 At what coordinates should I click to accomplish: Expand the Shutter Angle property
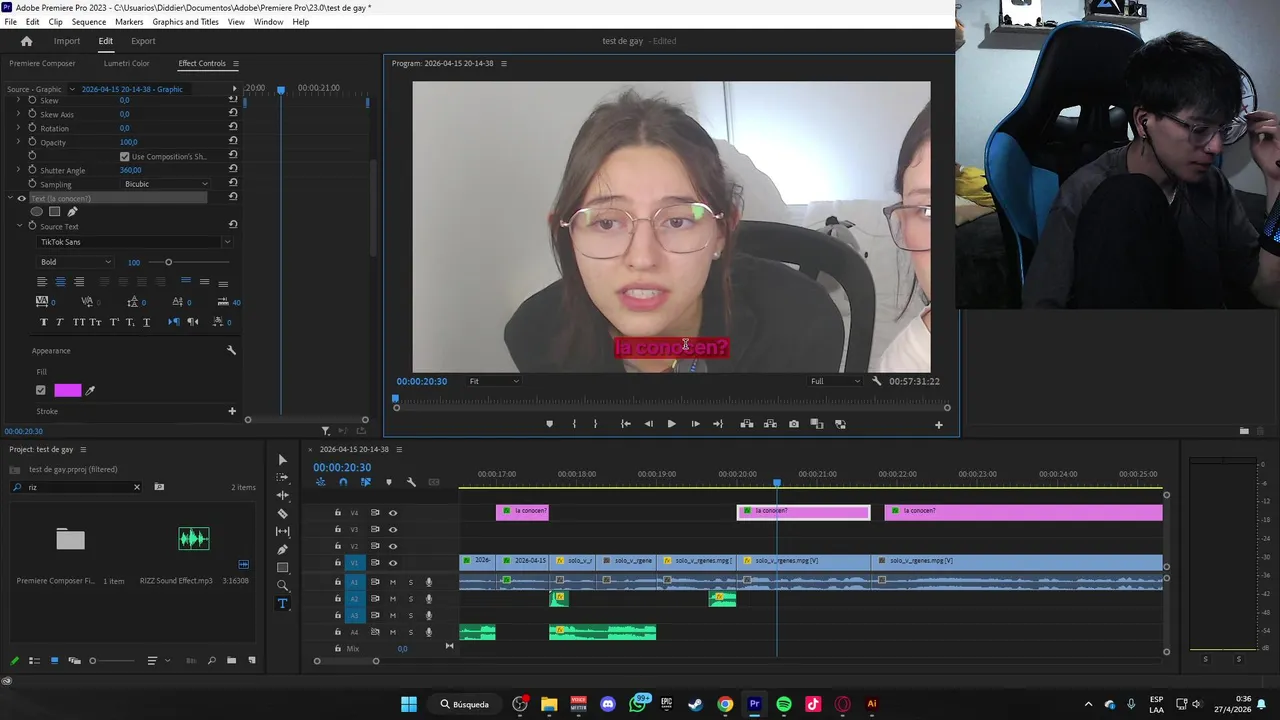pyautogui.click(x=18, y=170)
